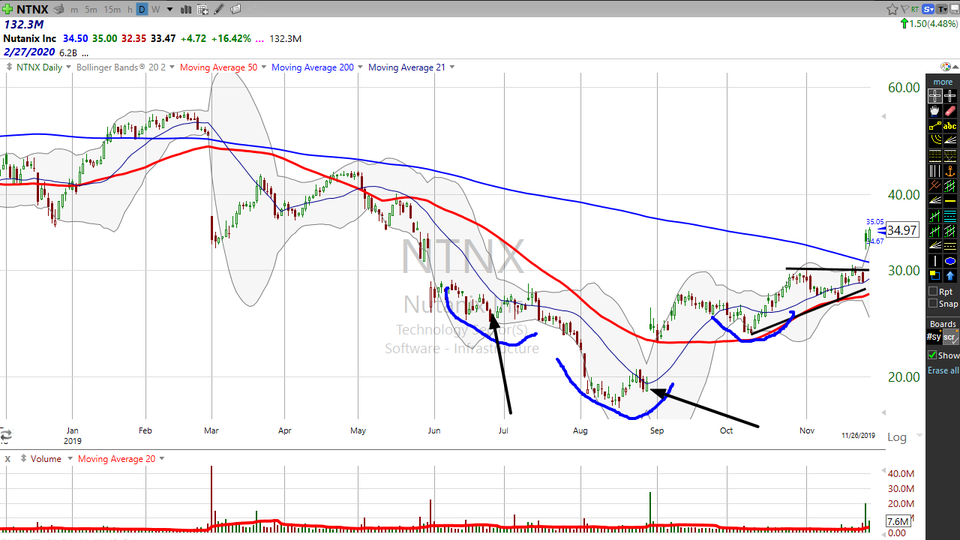Select the single vertical line tool
Viewport: 960px width, 540px height.
935,262
